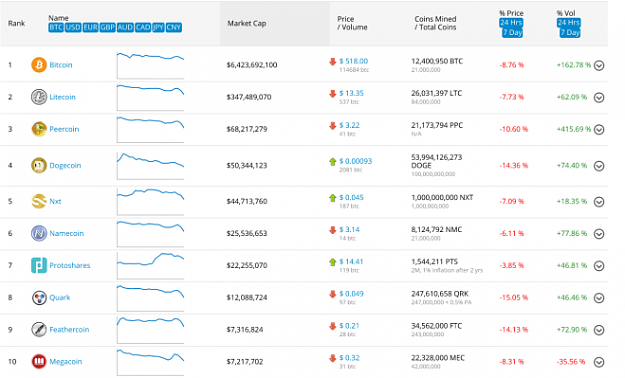The width and height of the screenshot is (625, 378).
Task: Click Feathercoin's red down price arrow
Action: pos(332,326)
